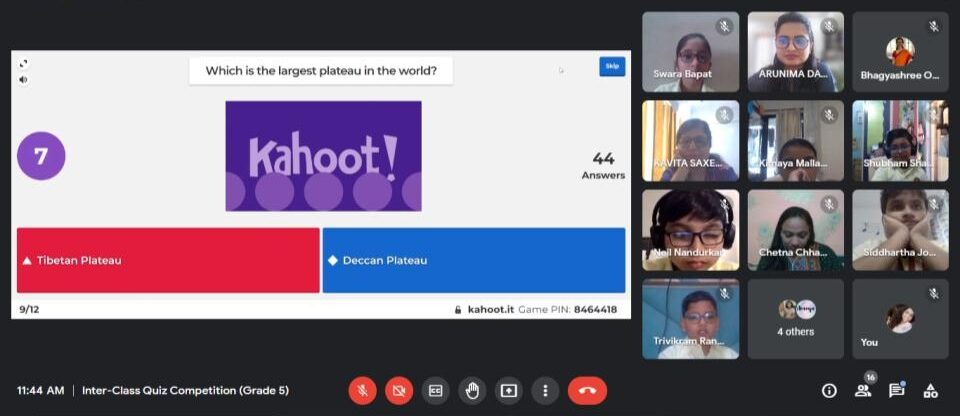The image size is (960, 416).
Task: Leave the call with red hang-up button
Action: (587, 390)
